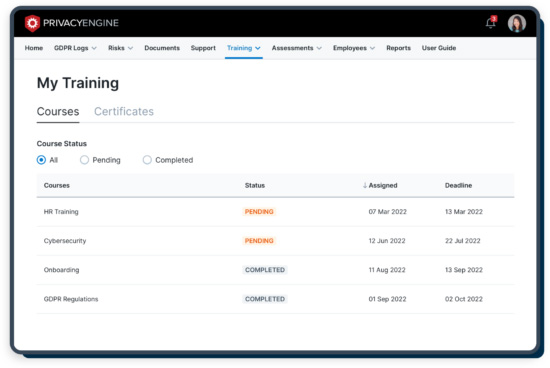Open the User Guide menu item
This screenshot has height=368, width=550.
[x=439, y=48]
